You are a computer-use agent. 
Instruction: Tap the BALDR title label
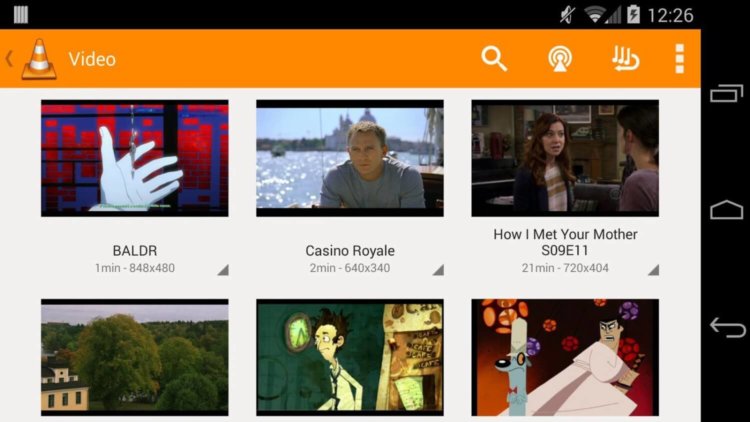tap(134, 250)
